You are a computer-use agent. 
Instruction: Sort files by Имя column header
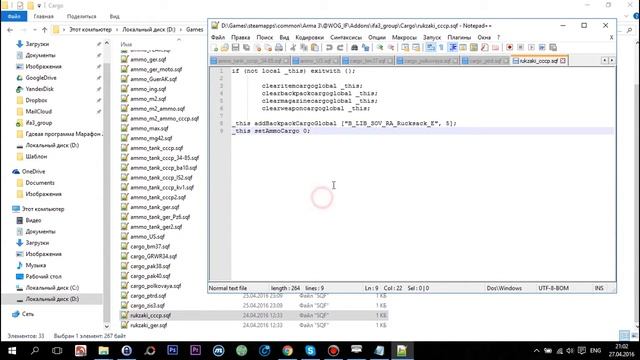pos(126,44)
